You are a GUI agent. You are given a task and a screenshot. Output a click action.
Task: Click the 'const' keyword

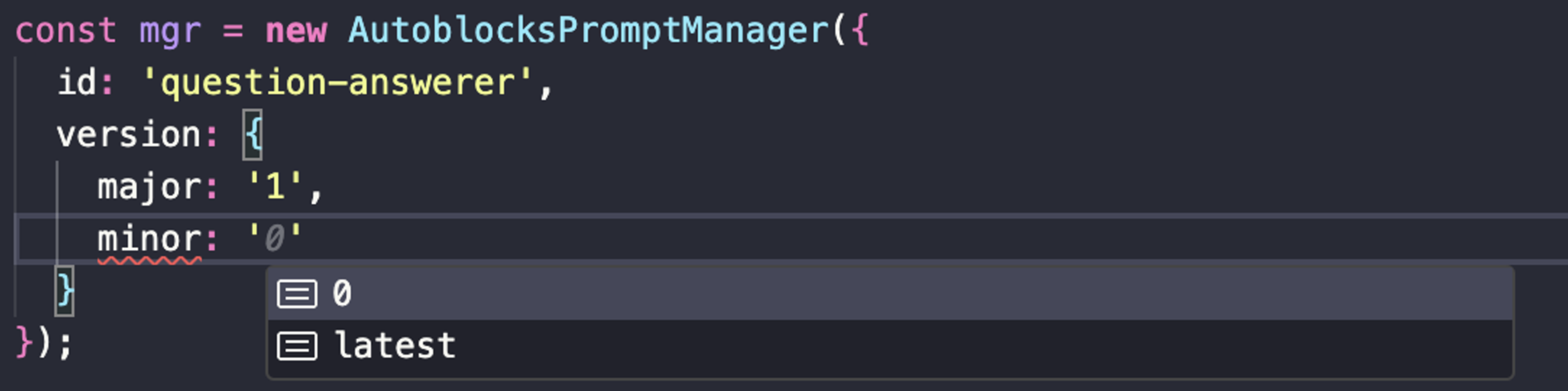66,30
